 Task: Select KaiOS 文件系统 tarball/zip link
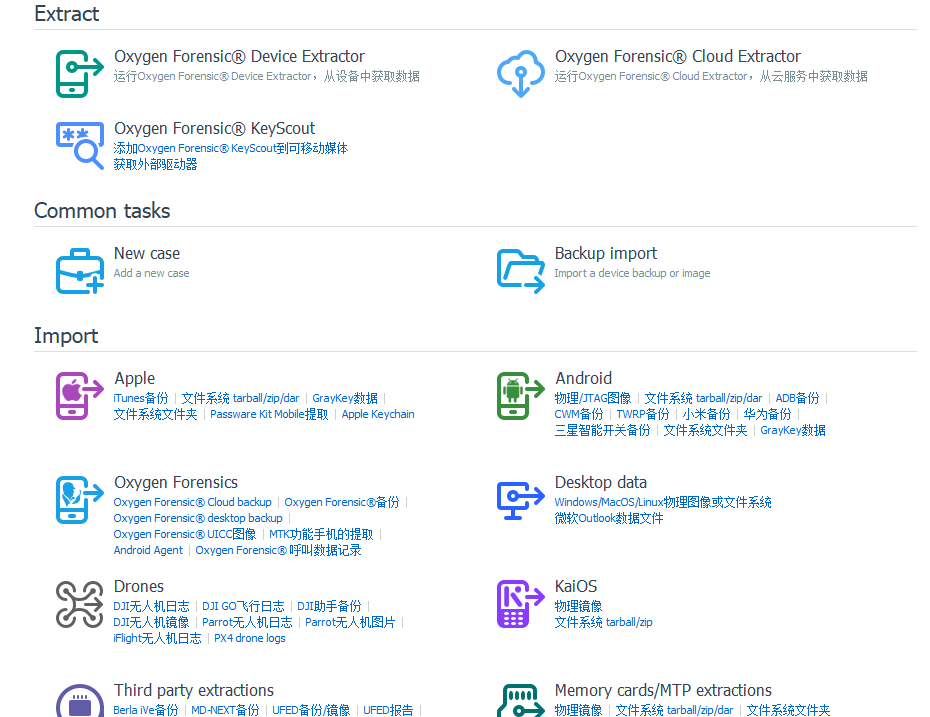pos(603,622)
